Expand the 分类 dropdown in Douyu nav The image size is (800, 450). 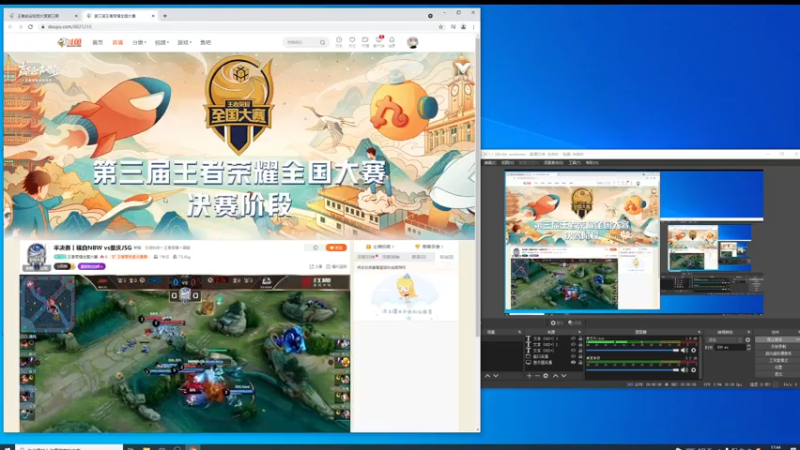139,42
